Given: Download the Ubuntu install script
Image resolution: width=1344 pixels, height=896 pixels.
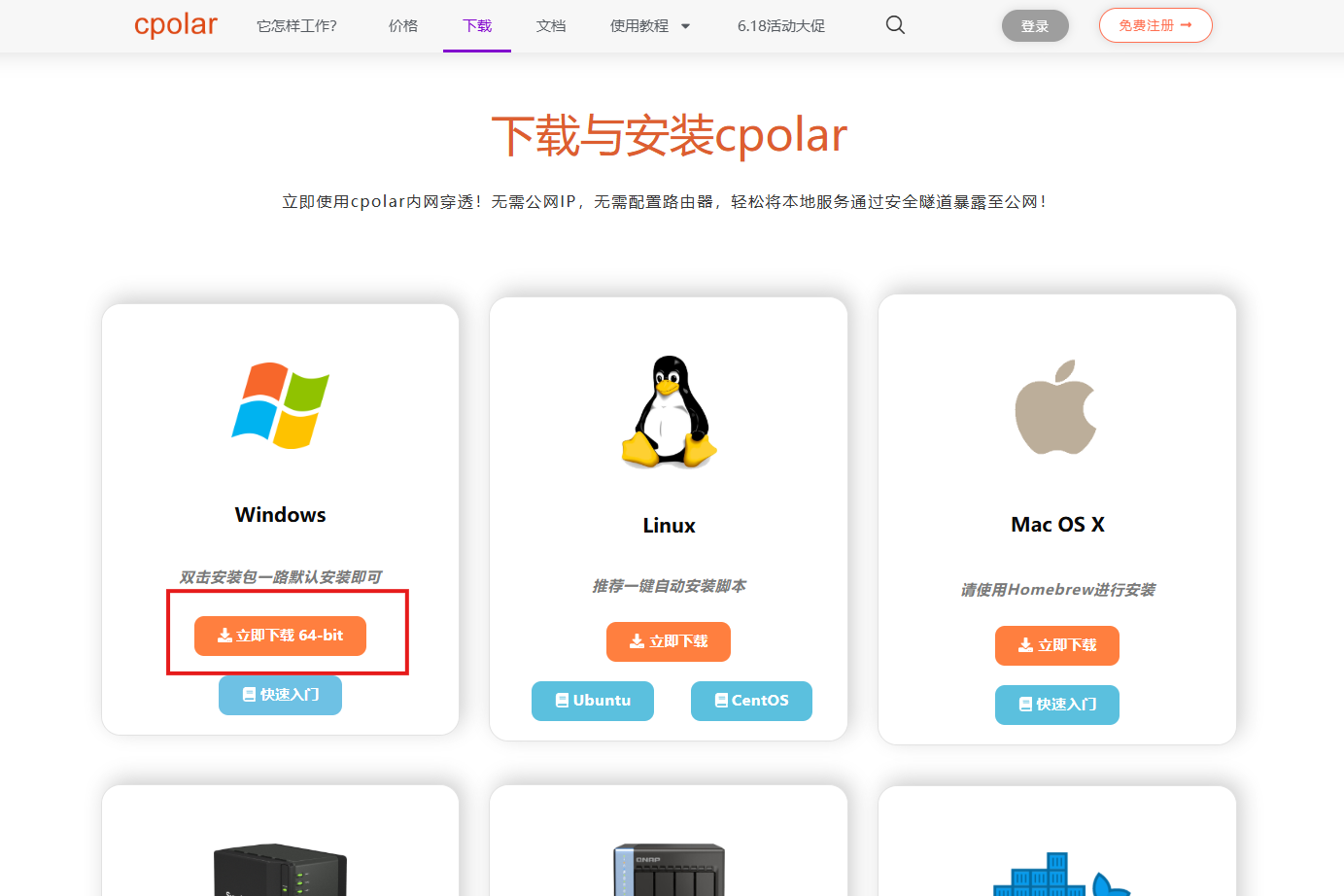Looking at the screenshot, I should [x=593, y=701].
